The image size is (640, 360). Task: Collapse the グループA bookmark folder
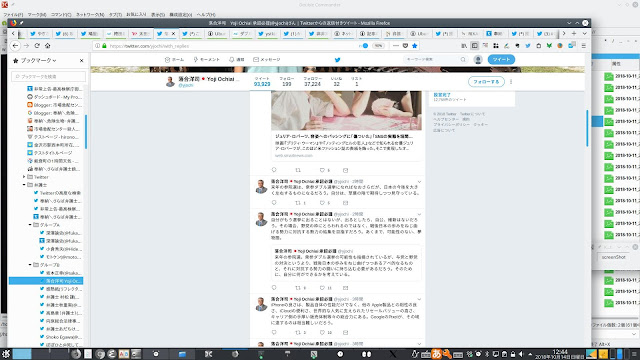pyautogui.click(x=30, y=225)
